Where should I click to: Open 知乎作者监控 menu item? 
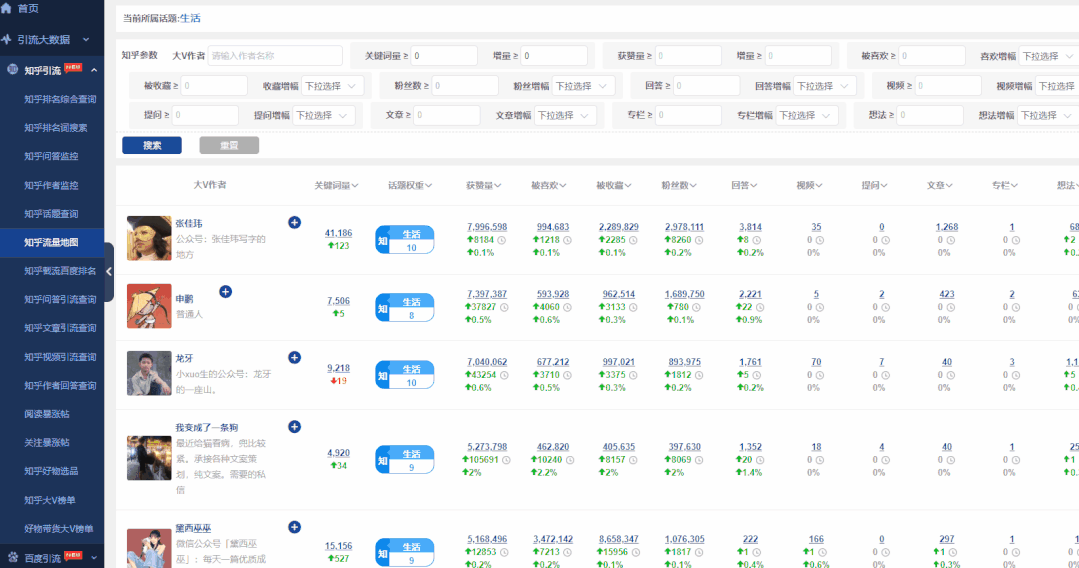click(x=51, y=185)
